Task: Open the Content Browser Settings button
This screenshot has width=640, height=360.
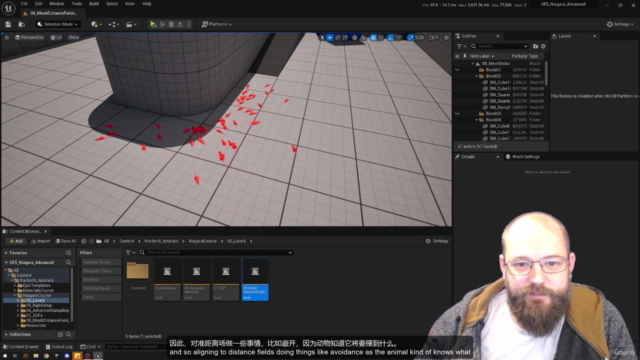Action: coord(437,241)
